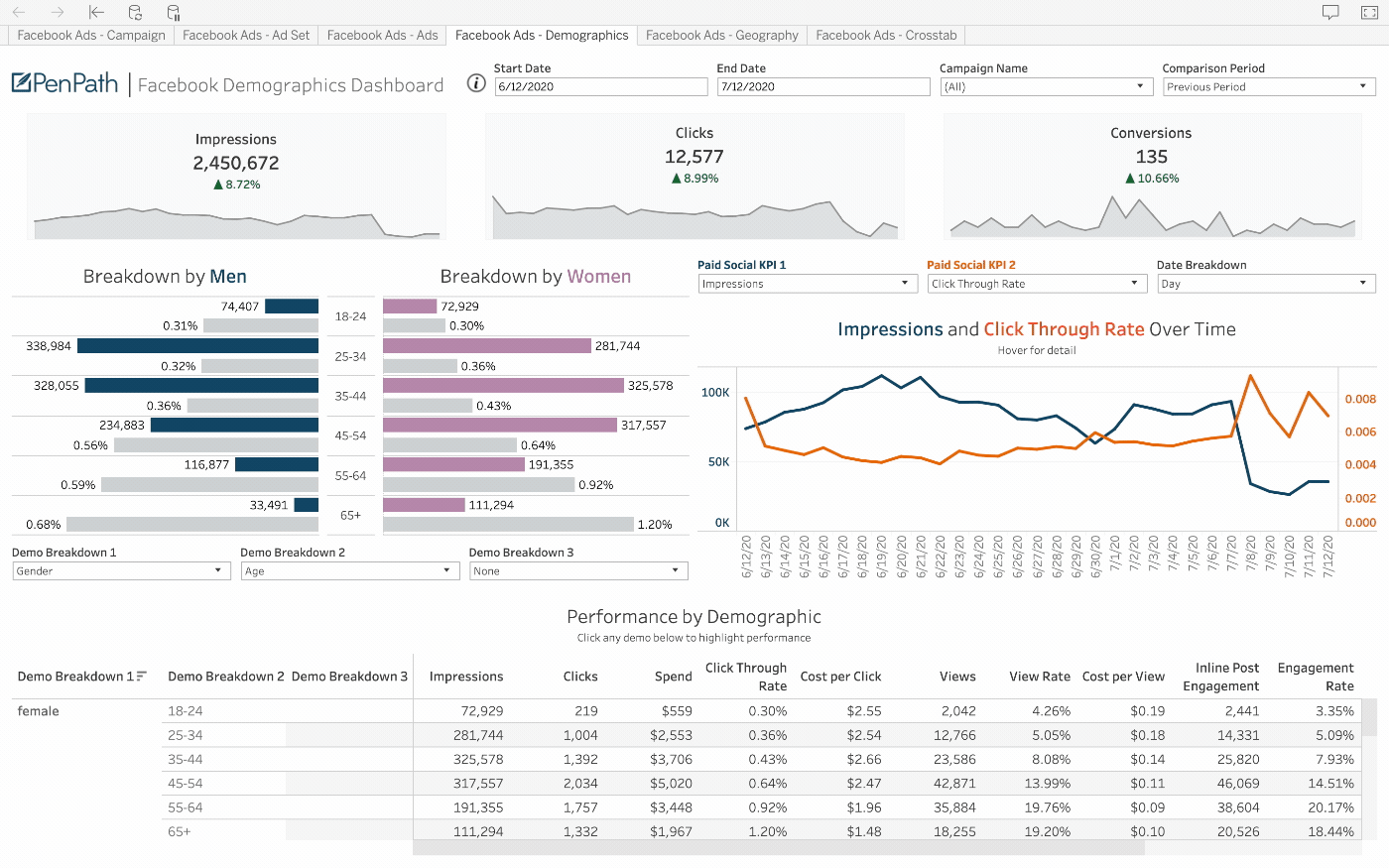Image resolution: width=1389 pixels, height=868 pixels.
Task: Click the Cost per Click column header
Action: pos(840,677)
